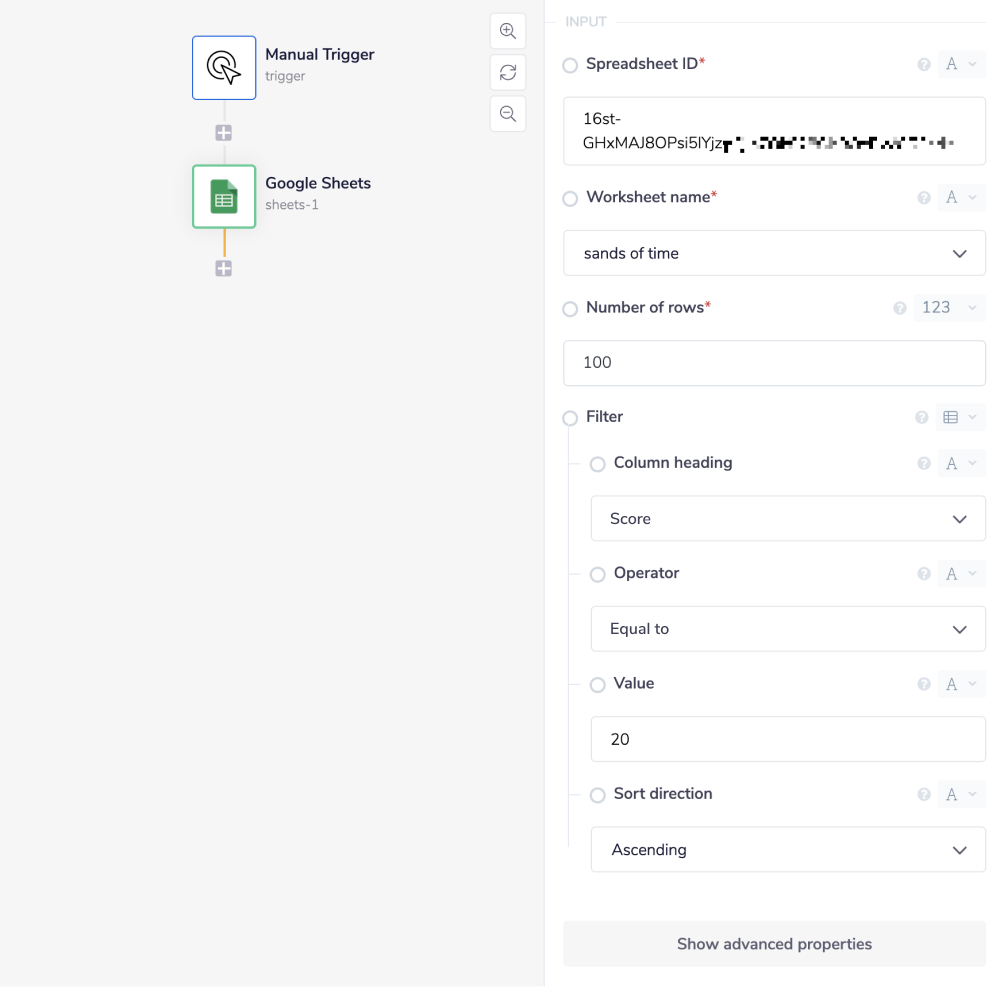Select the zoom in icon on canvas
The height and width of the screenshot is (987, 1000).
coord(507,31)
